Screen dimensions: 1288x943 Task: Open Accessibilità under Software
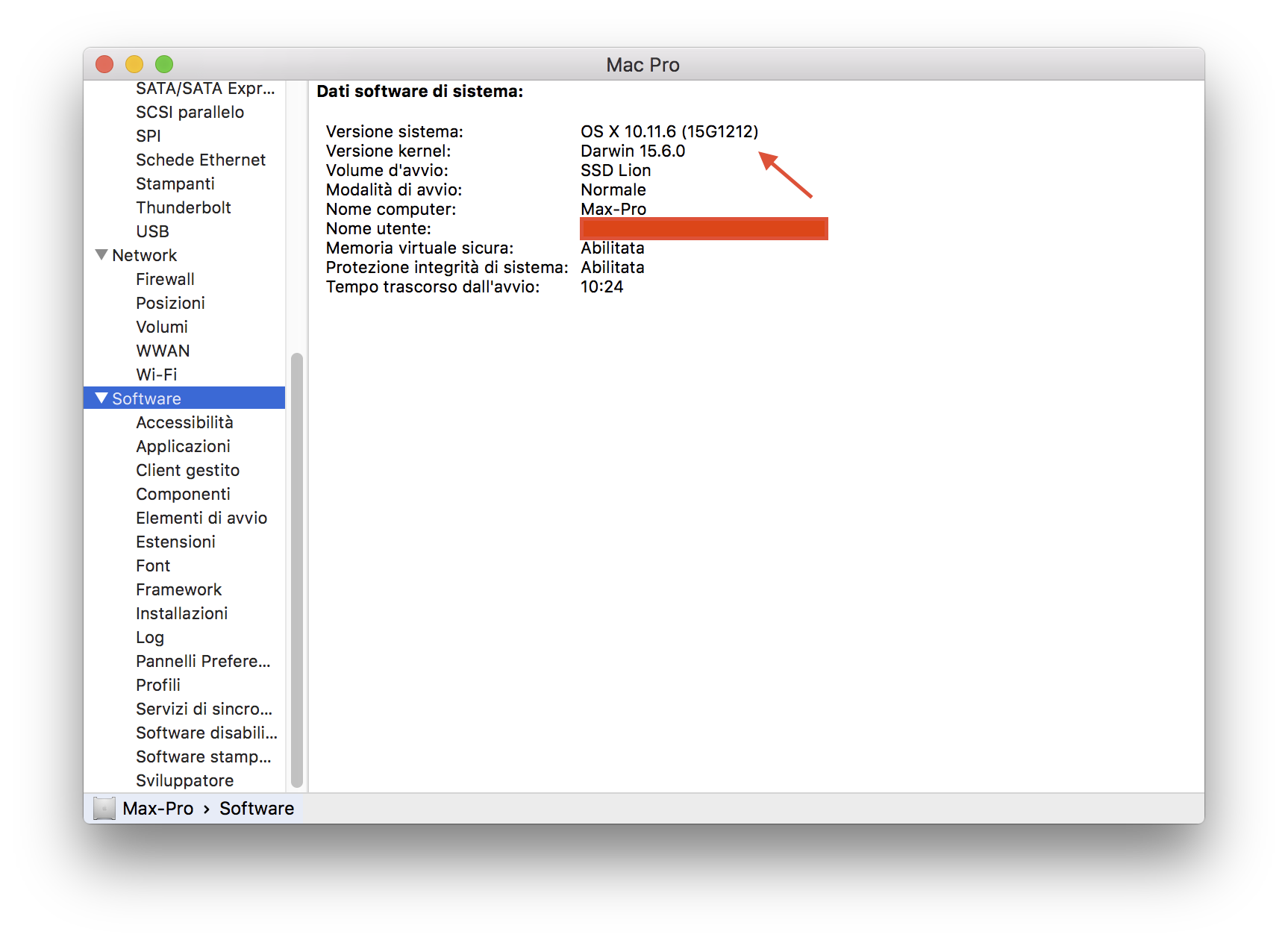[184, 422]
